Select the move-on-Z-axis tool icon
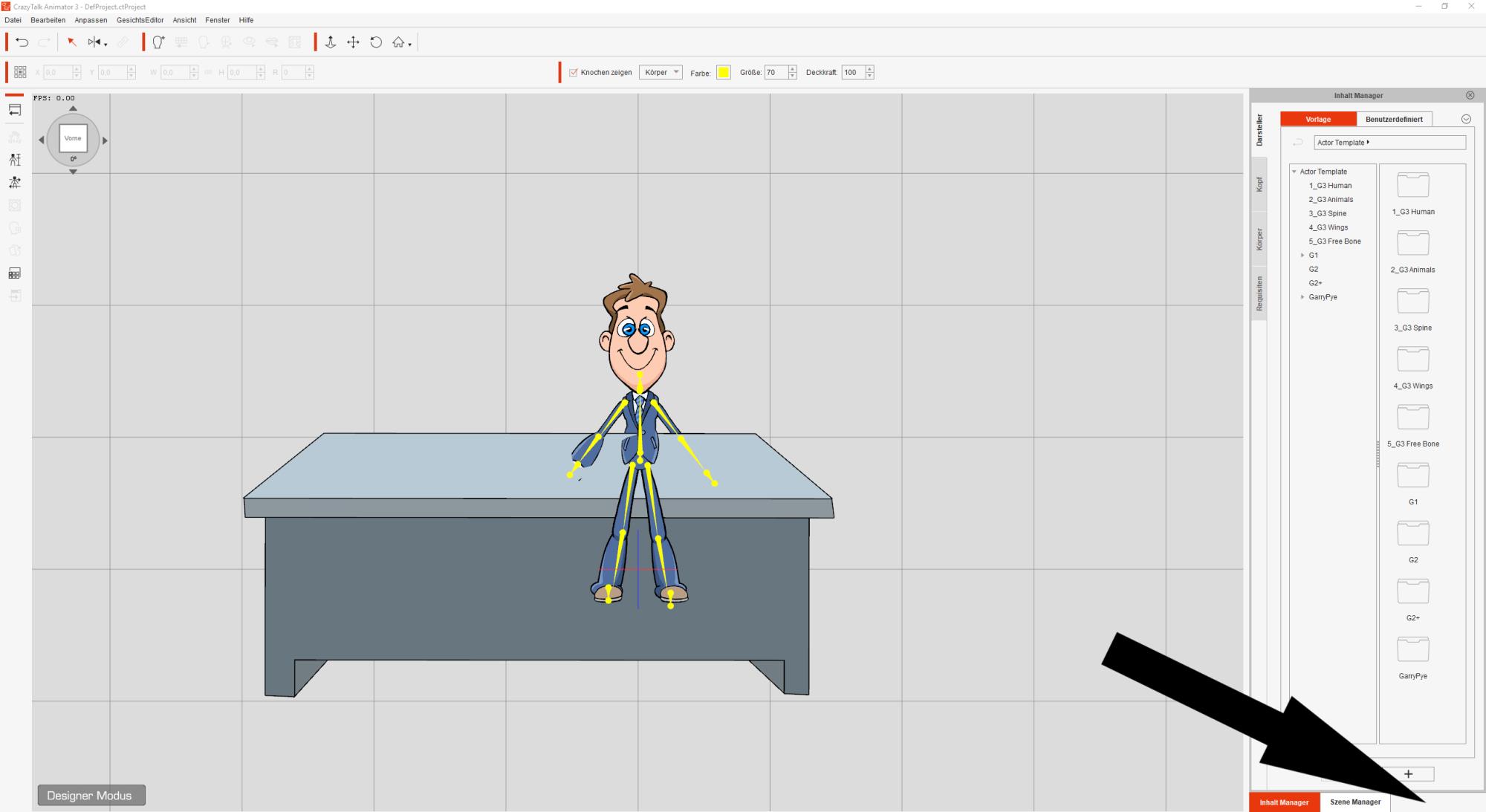Image resolution: width=1486 pixels, height=812 pixels. click(331, 42)
